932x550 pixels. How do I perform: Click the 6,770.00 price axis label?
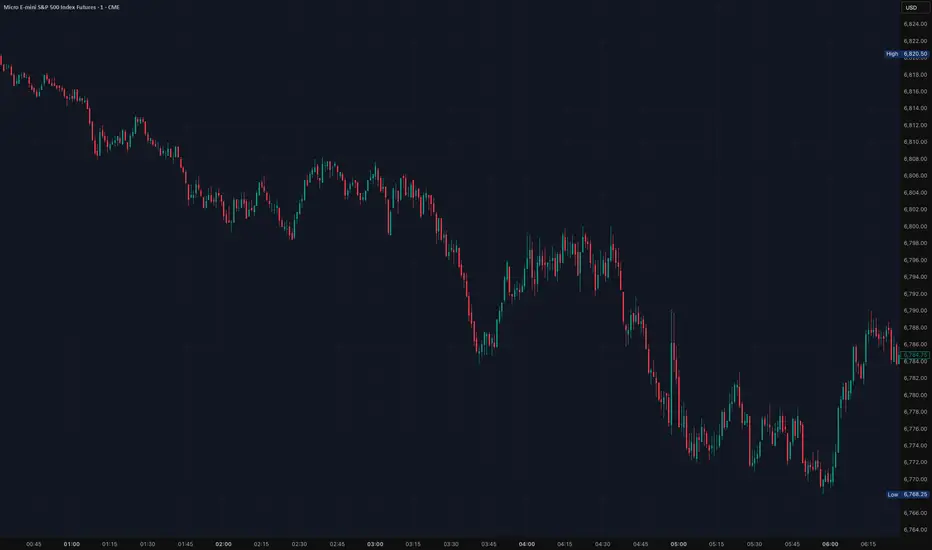click(915, 479)
